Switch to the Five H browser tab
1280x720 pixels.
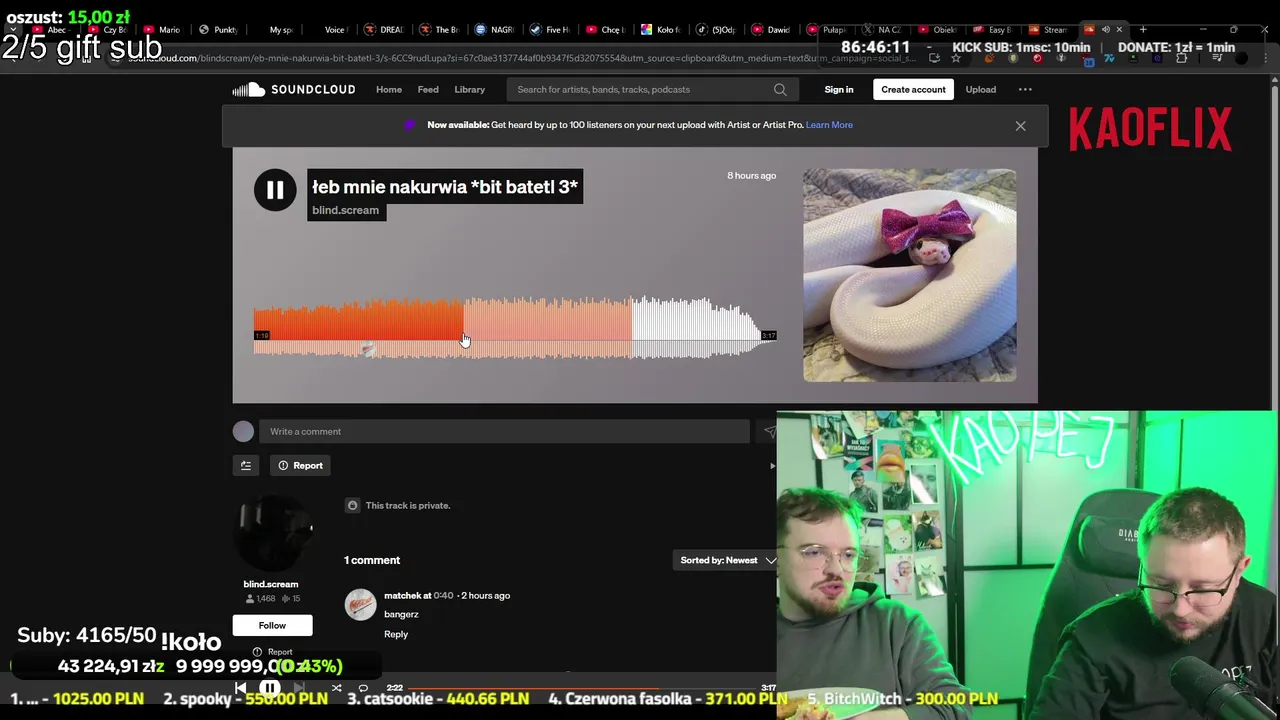point(552,30)
